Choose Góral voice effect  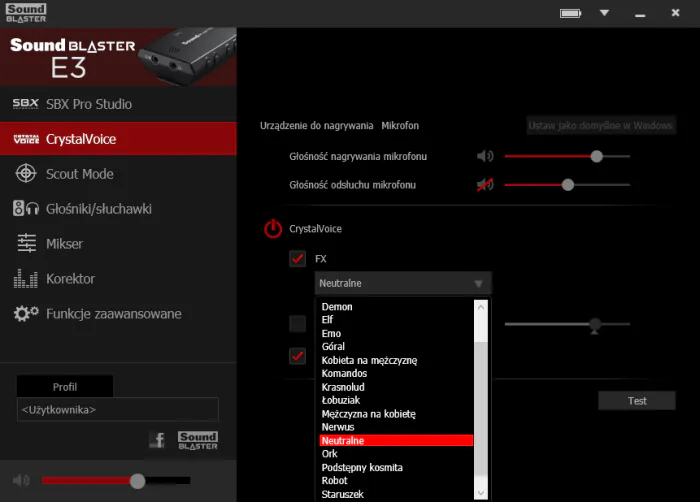coord(333,347)
